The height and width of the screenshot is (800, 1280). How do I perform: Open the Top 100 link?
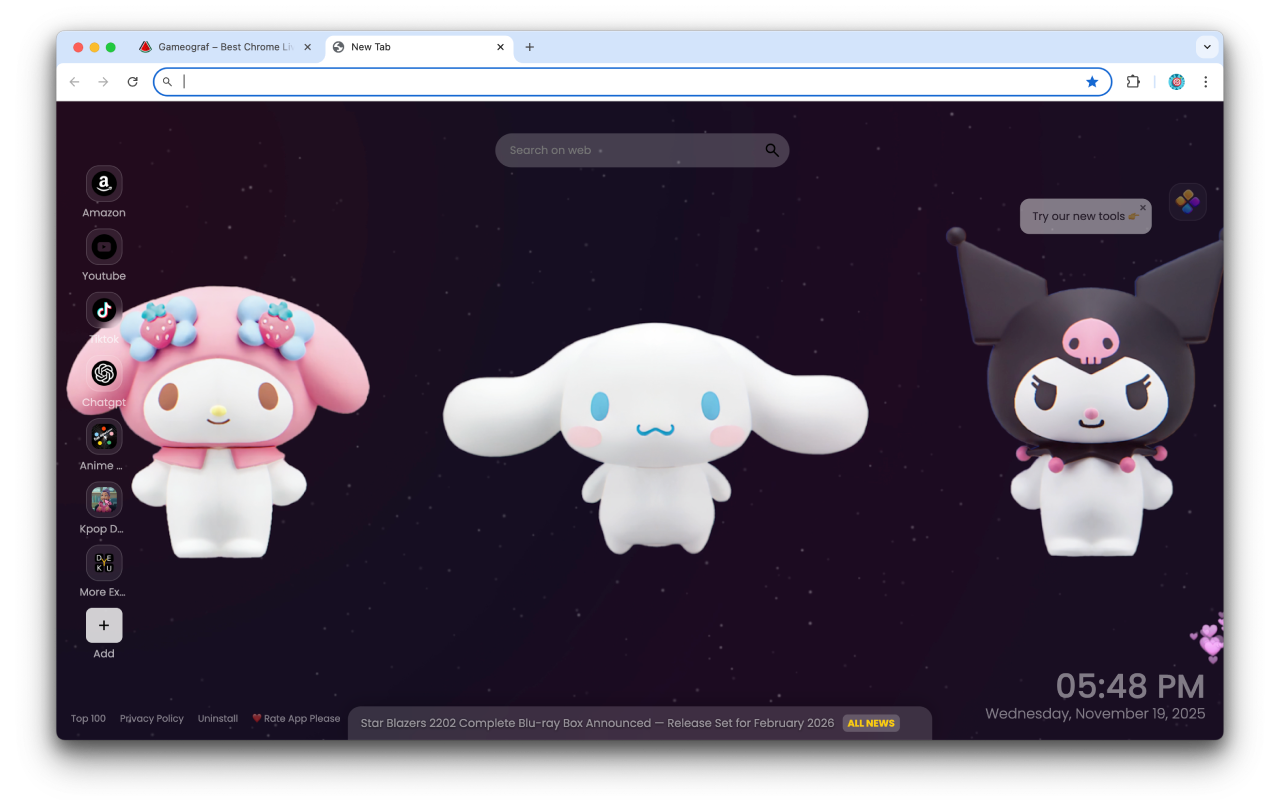point(88,719)
